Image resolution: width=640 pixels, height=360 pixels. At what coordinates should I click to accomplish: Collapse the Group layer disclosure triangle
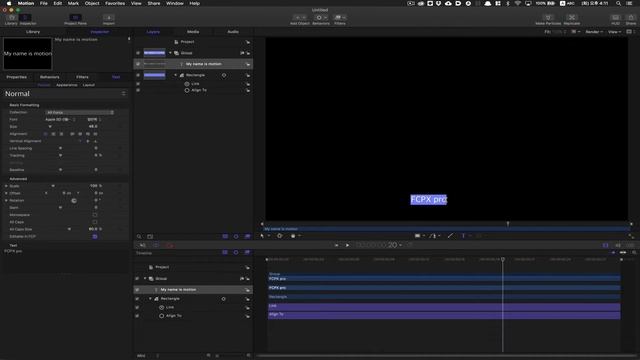[170, 53]
